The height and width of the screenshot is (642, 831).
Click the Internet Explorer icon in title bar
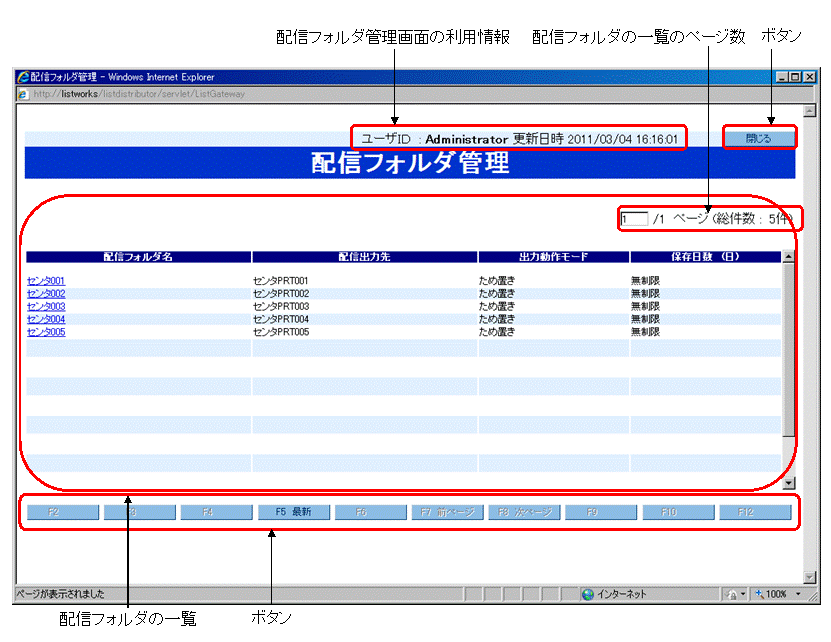click(23, 77)
